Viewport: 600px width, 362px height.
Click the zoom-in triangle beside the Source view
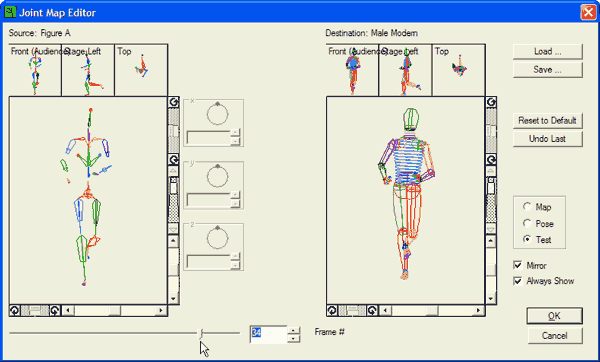coord(174,171)
